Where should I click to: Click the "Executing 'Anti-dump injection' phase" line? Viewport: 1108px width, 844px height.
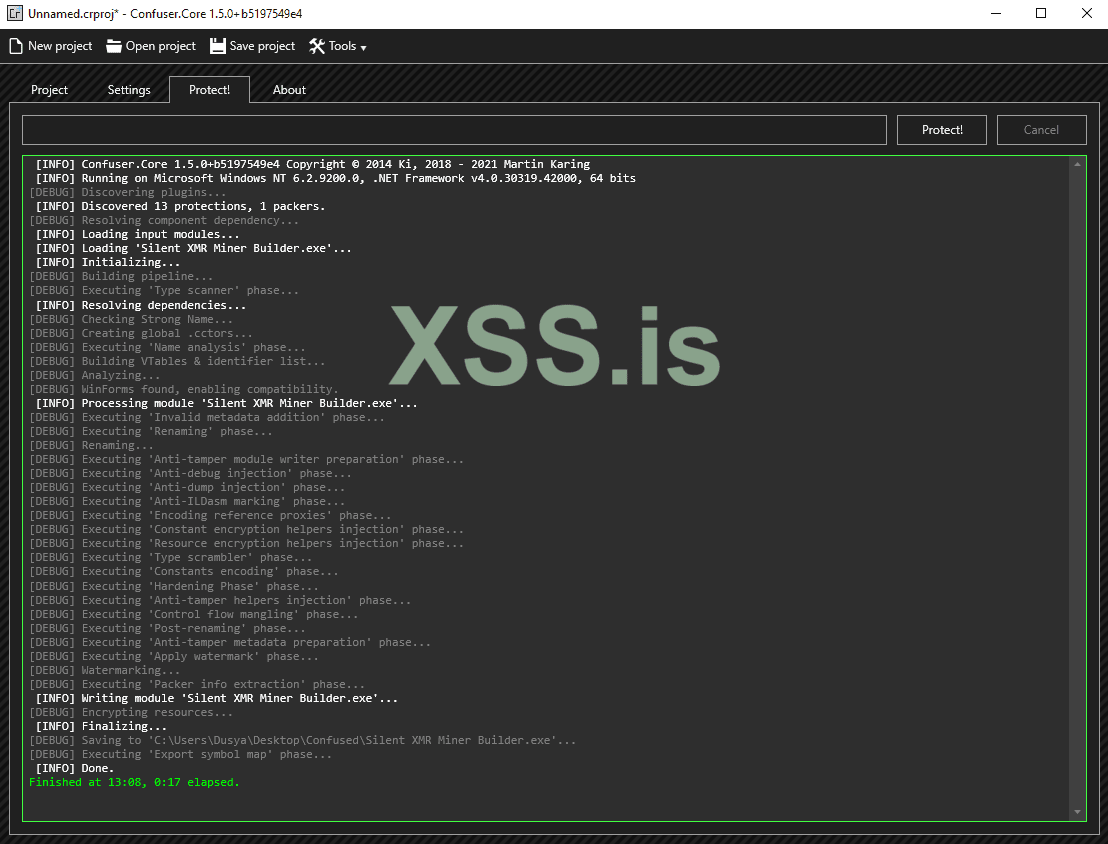click(187, 488)
